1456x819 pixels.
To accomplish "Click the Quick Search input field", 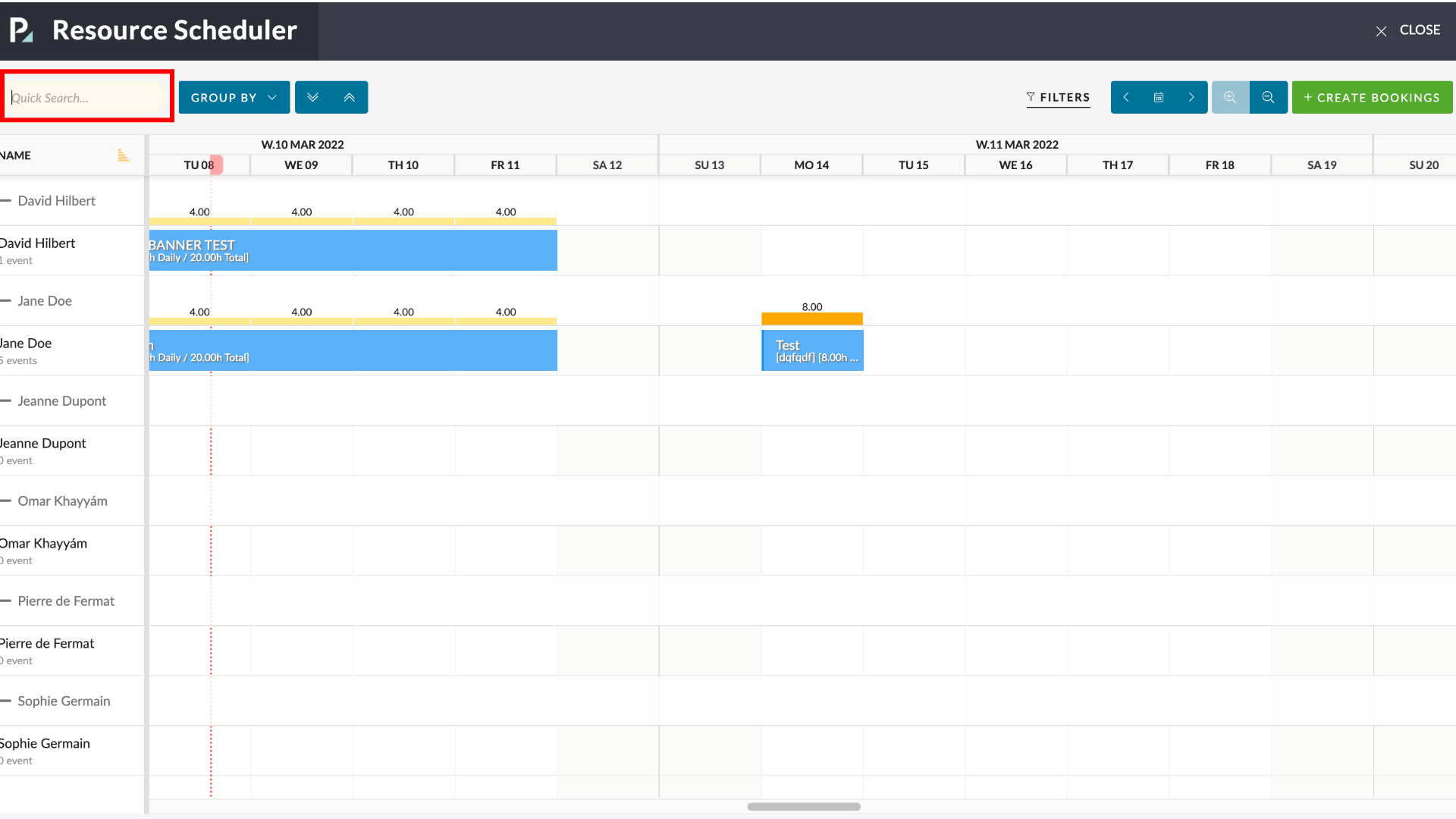I will pyautogui.click(x=87, y=97).
